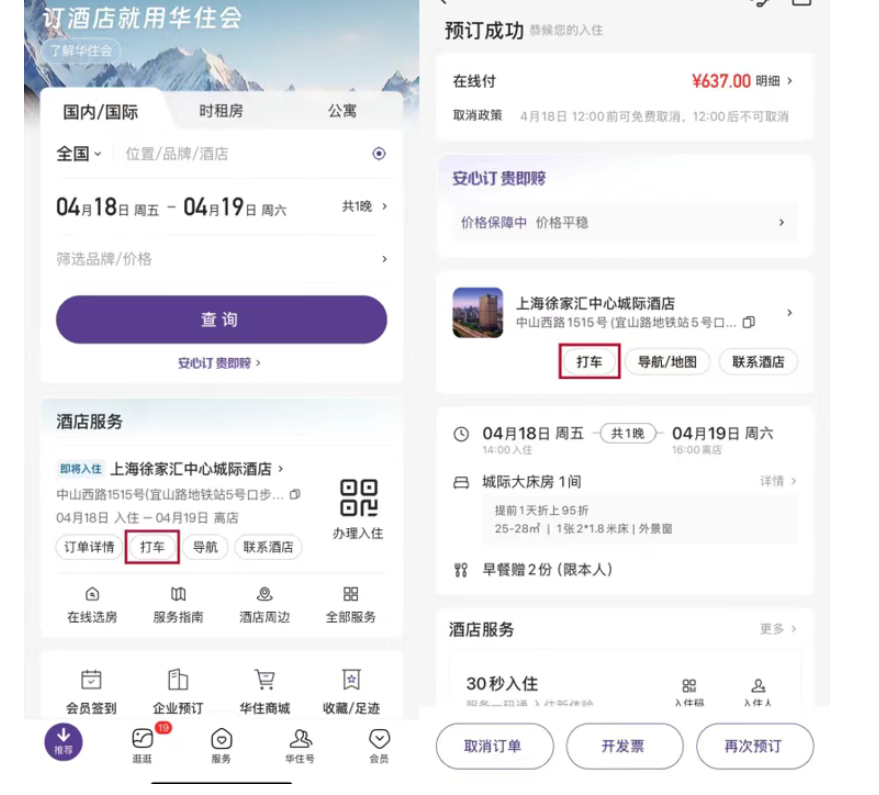
Task: Tap the current location target icon
Action: click(379, 154)
